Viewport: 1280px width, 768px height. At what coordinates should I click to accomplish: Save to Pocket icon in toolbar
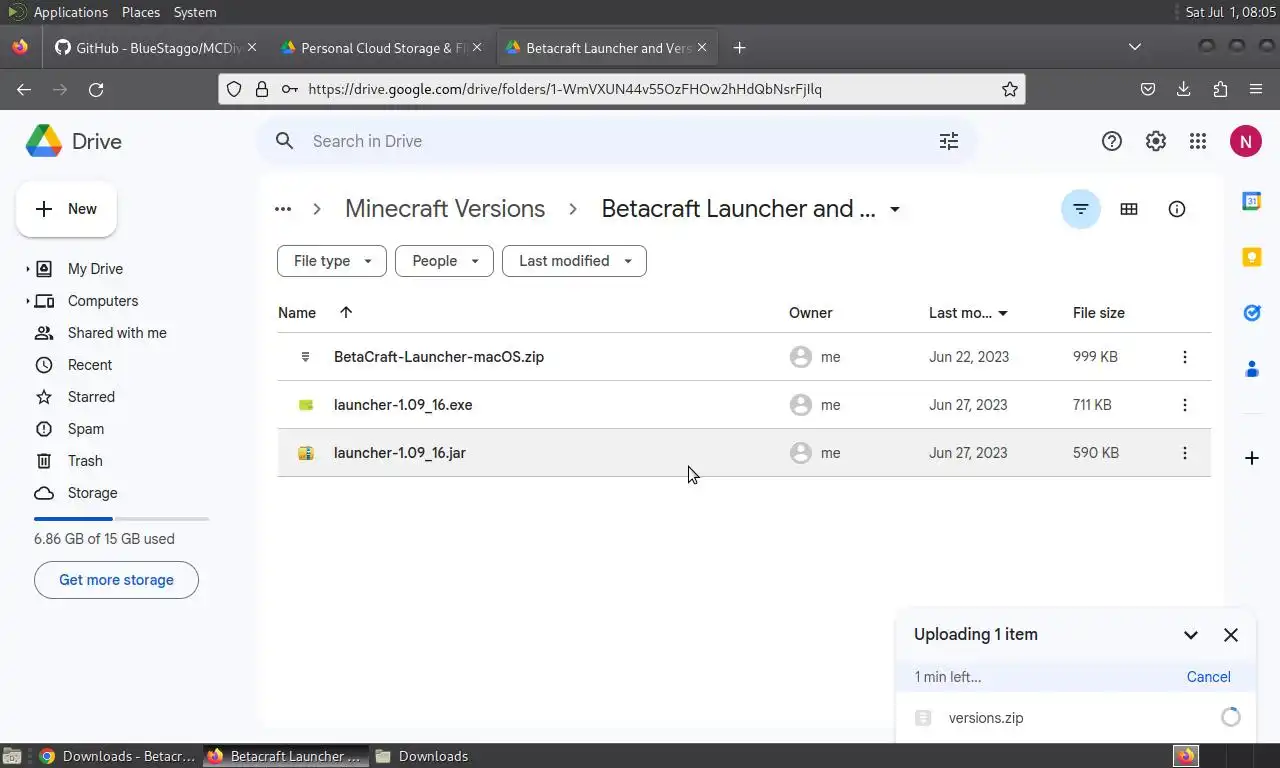coord(1148,89)
